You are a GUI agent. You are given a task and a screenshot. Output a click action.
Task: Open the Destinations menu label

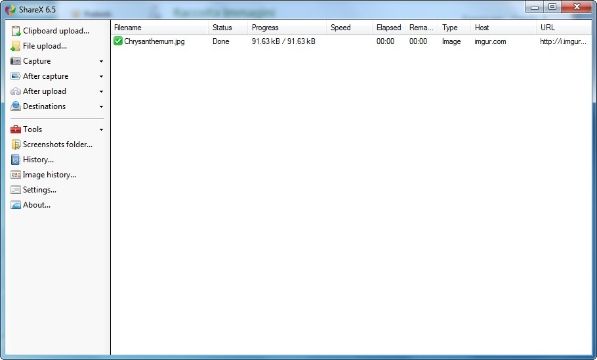[x=44, y=106]
